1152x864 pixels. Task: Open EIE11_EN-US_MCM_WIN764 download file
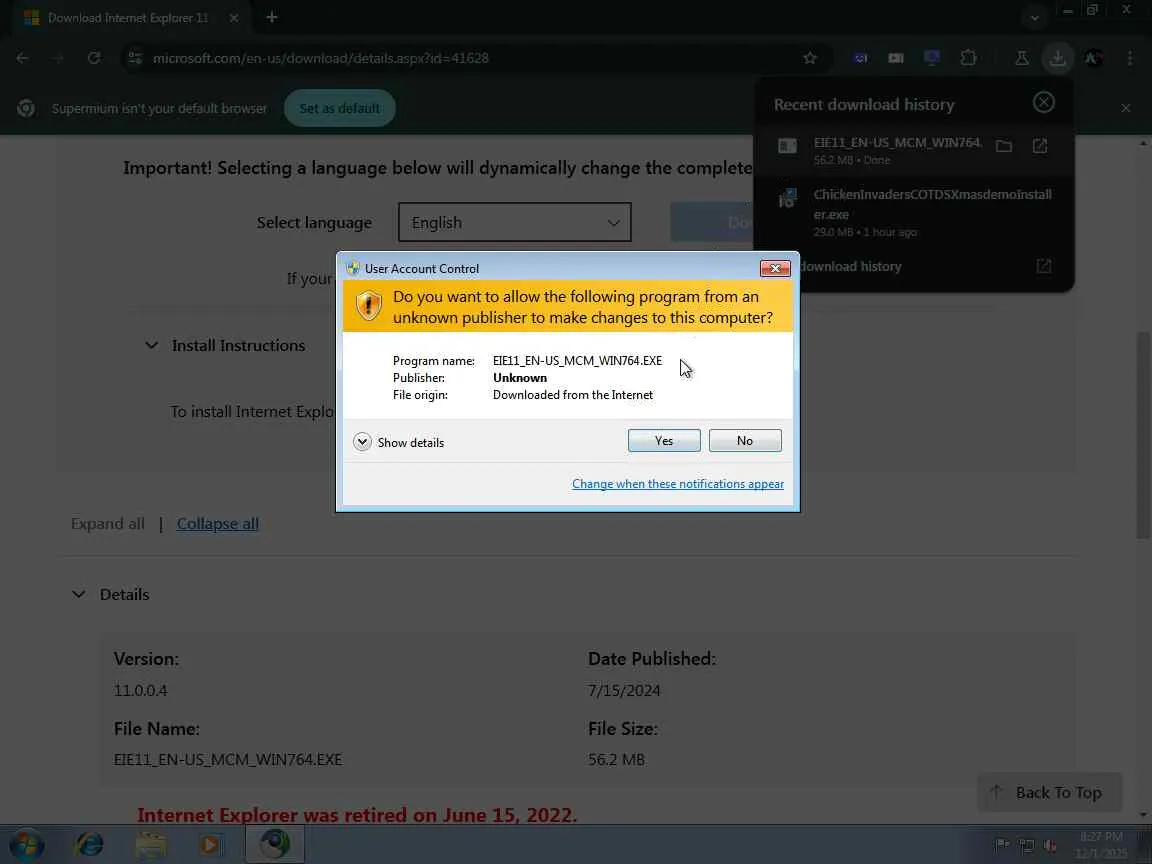1040,146
